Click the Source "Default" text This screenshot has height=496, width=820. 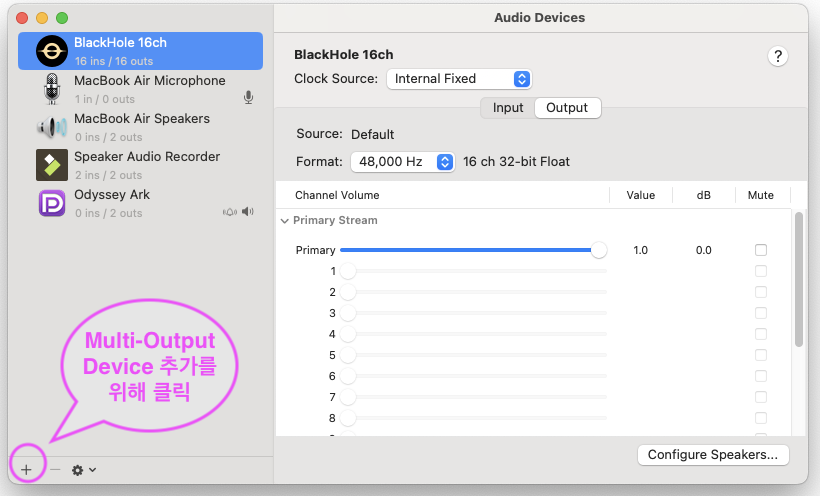coord(372,134)
